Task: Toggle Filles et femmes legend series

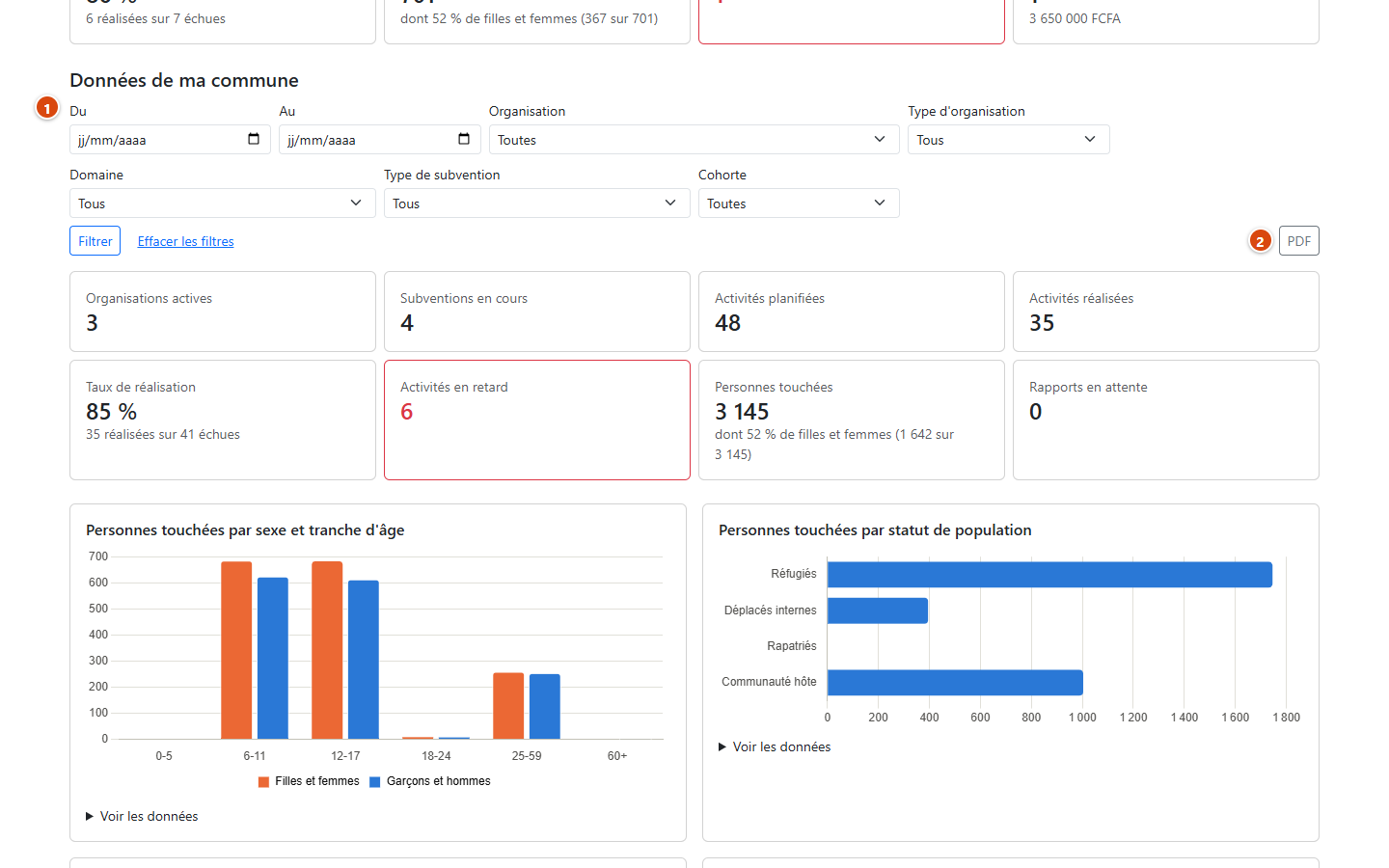Action: click(309, 781)
